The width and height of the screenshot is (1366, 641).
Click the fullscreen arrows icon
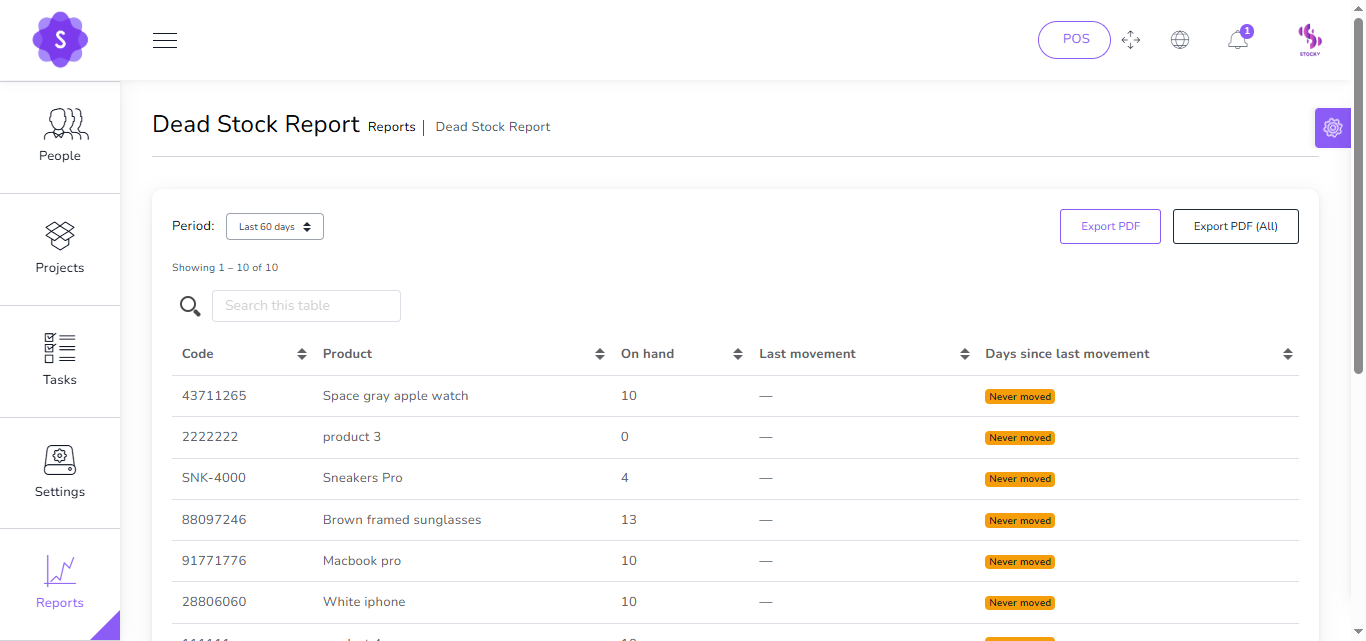tap(1131, 40)
